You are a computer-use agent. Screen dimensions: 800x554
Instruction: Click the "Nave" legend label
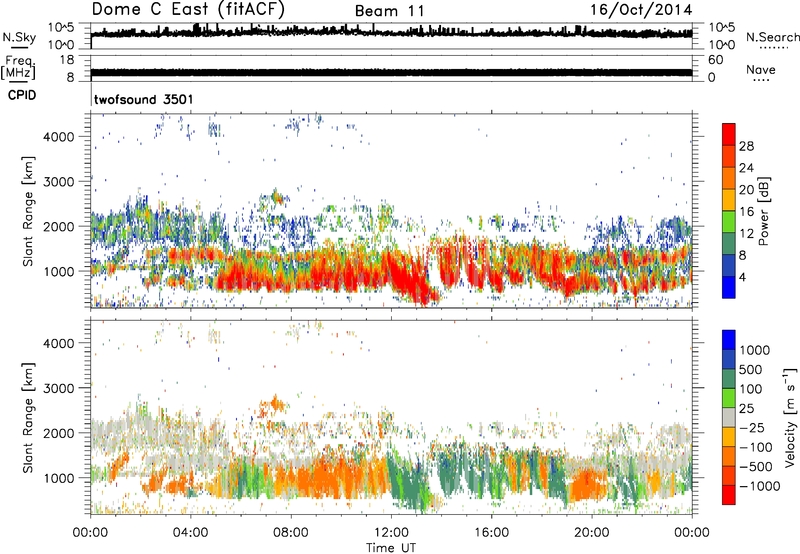click(x=760, y=69)
